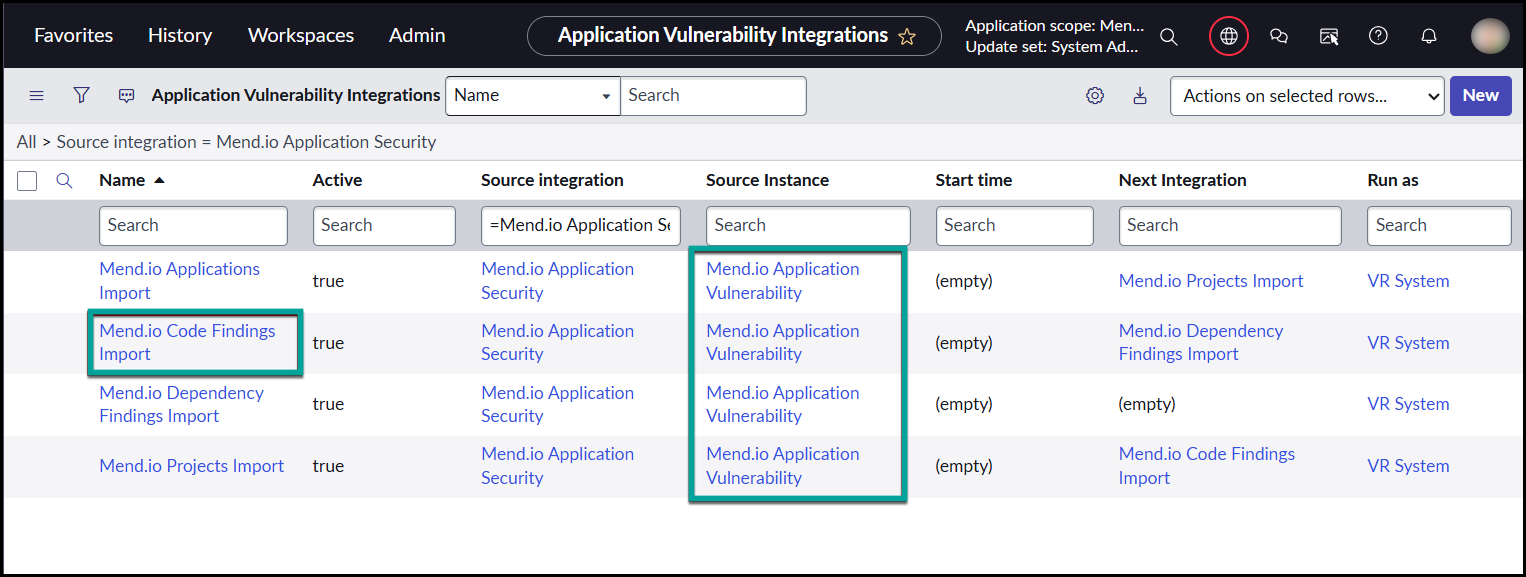Open the Workspaces menu

[x=301, y=35]
